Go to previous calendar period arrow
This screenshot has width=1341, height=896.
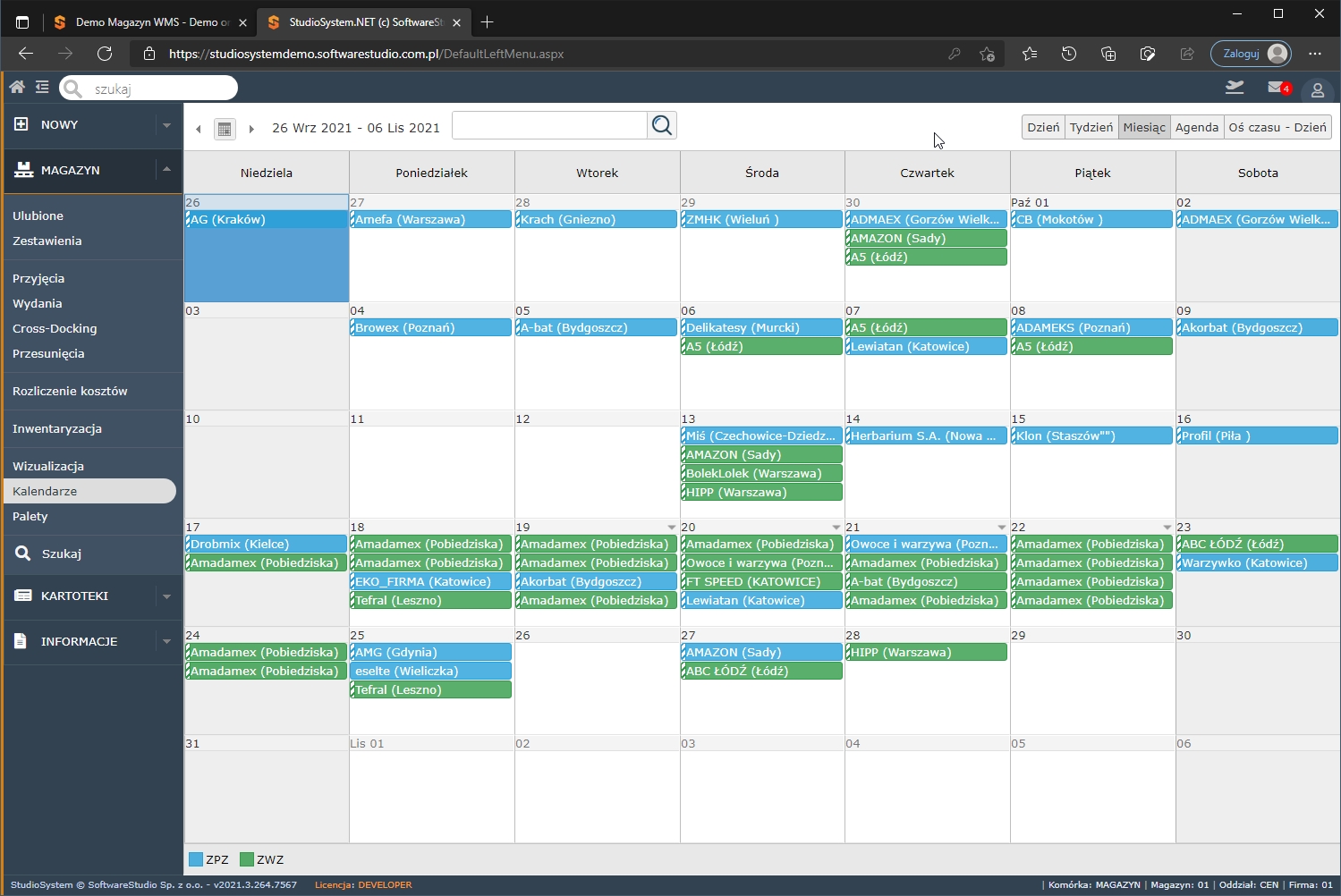(199, 129)
